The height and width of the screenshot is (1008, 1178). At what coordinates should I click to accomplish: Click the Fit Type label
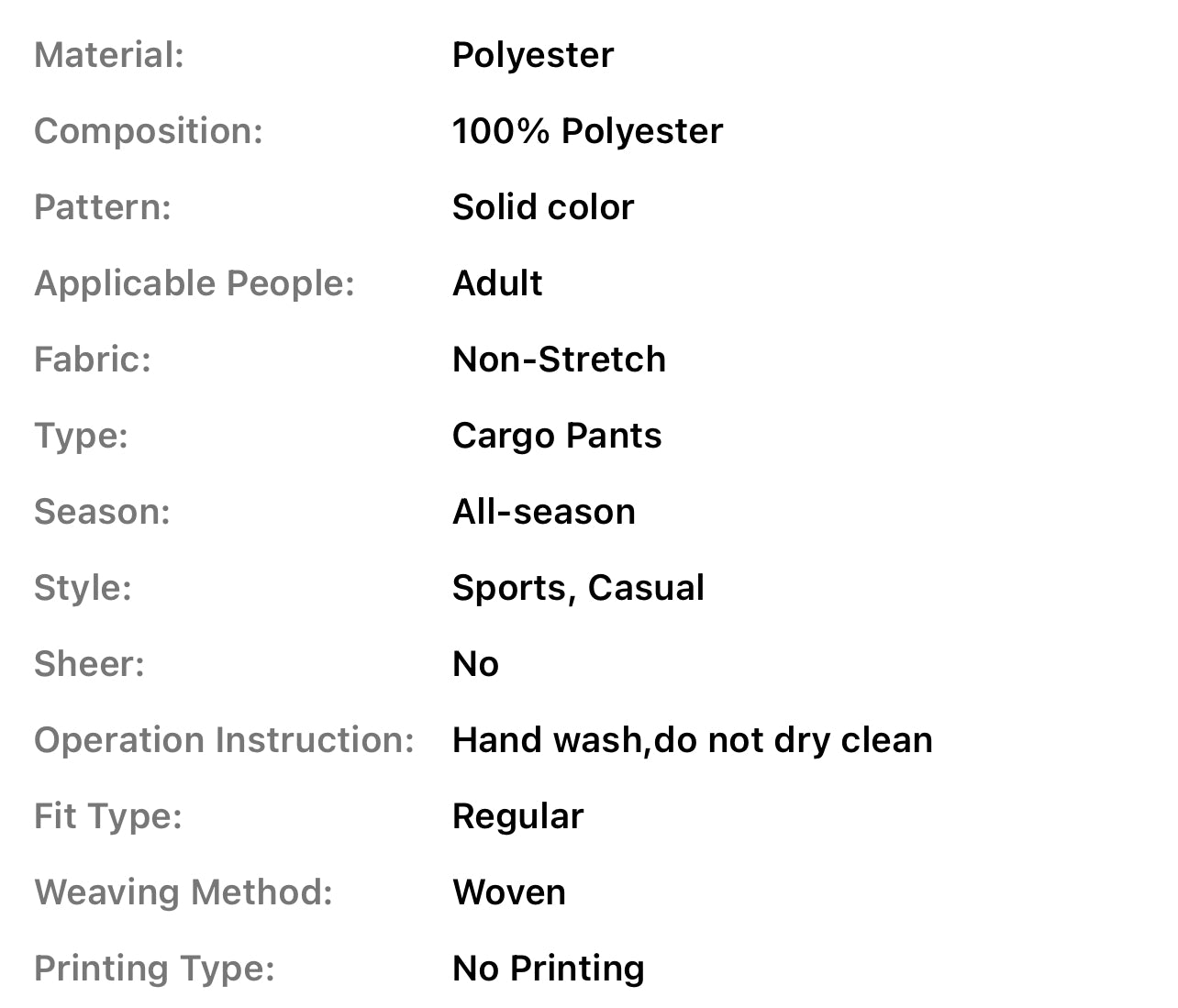coord(108,816)
